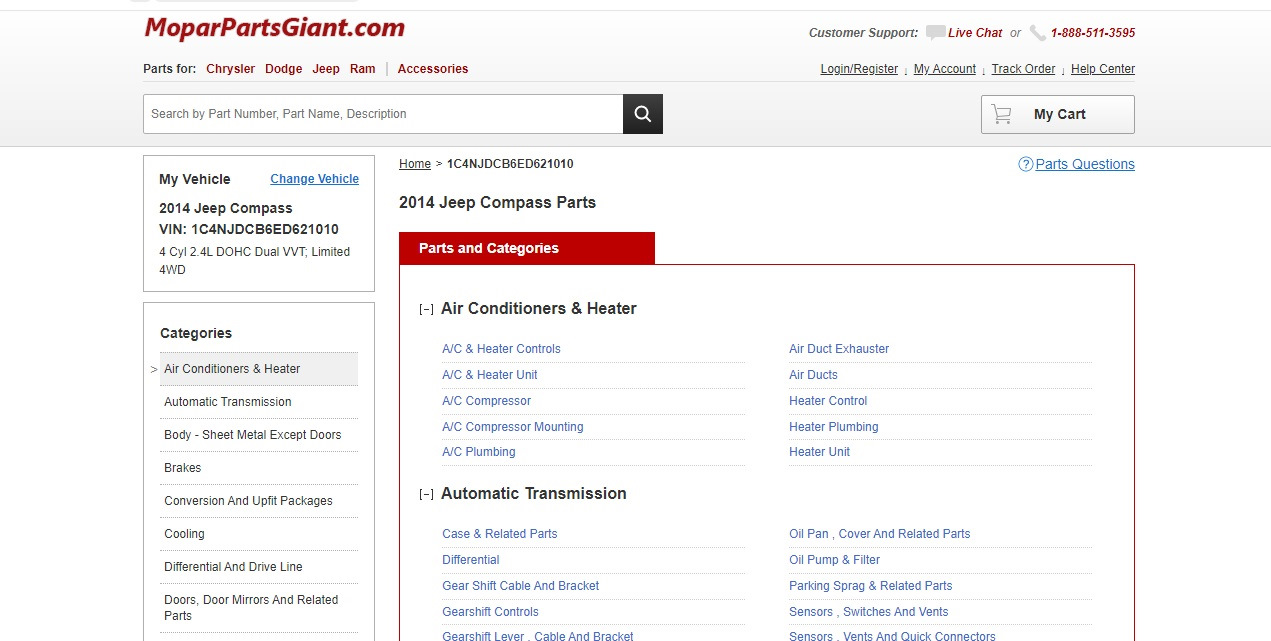Select Conversion And Upfit Packages category
The image size is (1271, 641).
(259, 501)
